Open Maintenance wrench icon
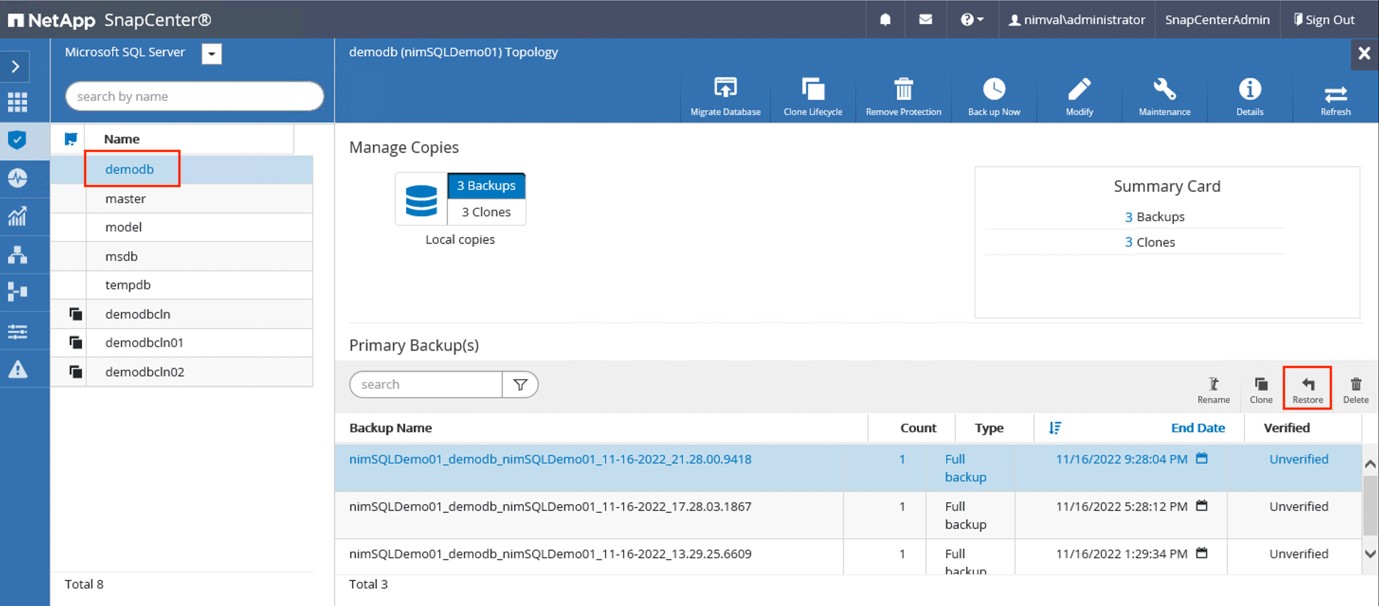This screenshot has height=606, width=1379. pyautogui.click(x=1164, y=96)
